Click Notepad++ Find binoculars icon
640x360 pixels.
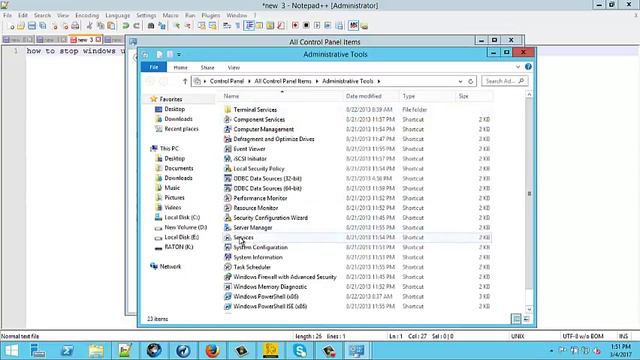(x=151, y=26)
